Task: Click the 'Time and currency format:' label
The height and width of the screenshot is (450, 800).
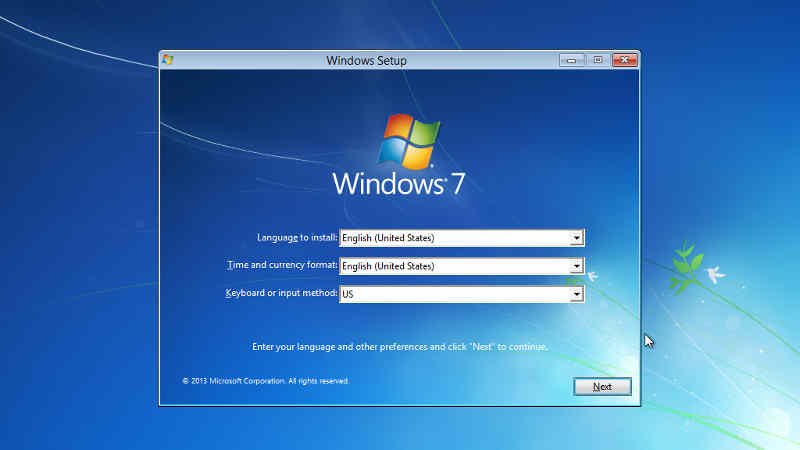Action: (x=282, y=265)
